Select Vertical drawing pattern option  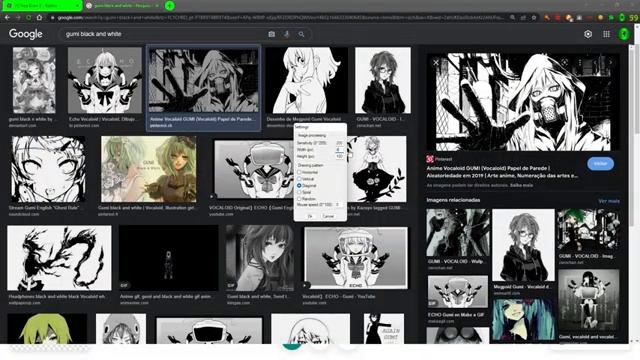coord(299,179)
